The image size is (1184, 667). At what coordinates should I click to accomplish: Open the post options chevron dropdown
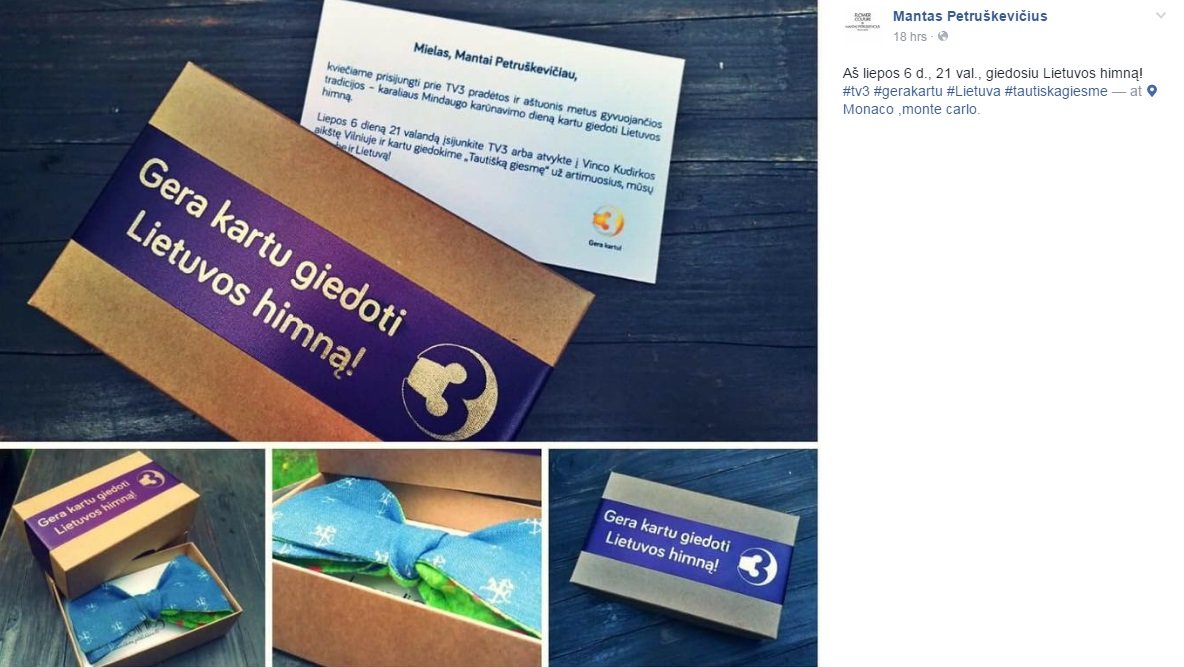click(x=1160, y=15)
